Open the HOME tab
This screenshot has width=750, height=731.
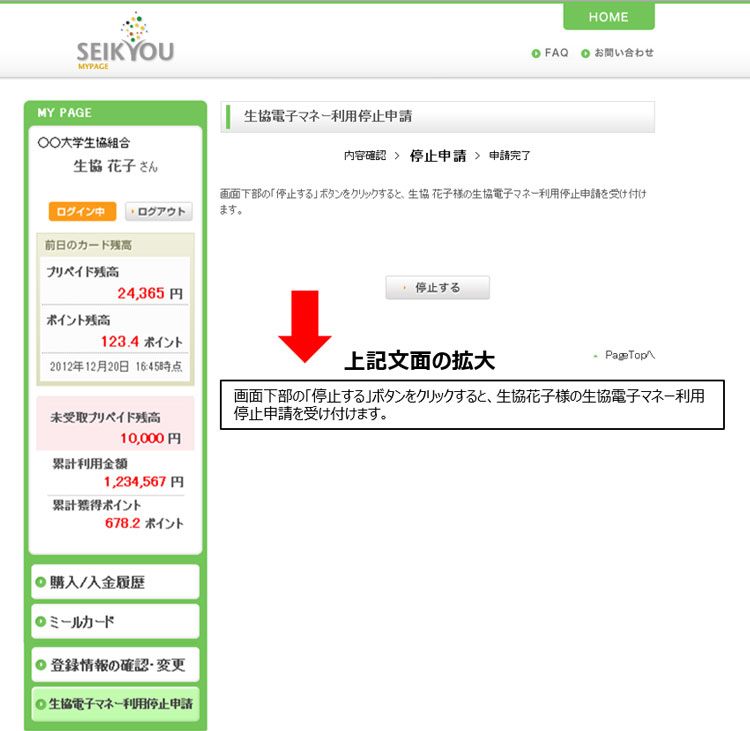[608, 17]
